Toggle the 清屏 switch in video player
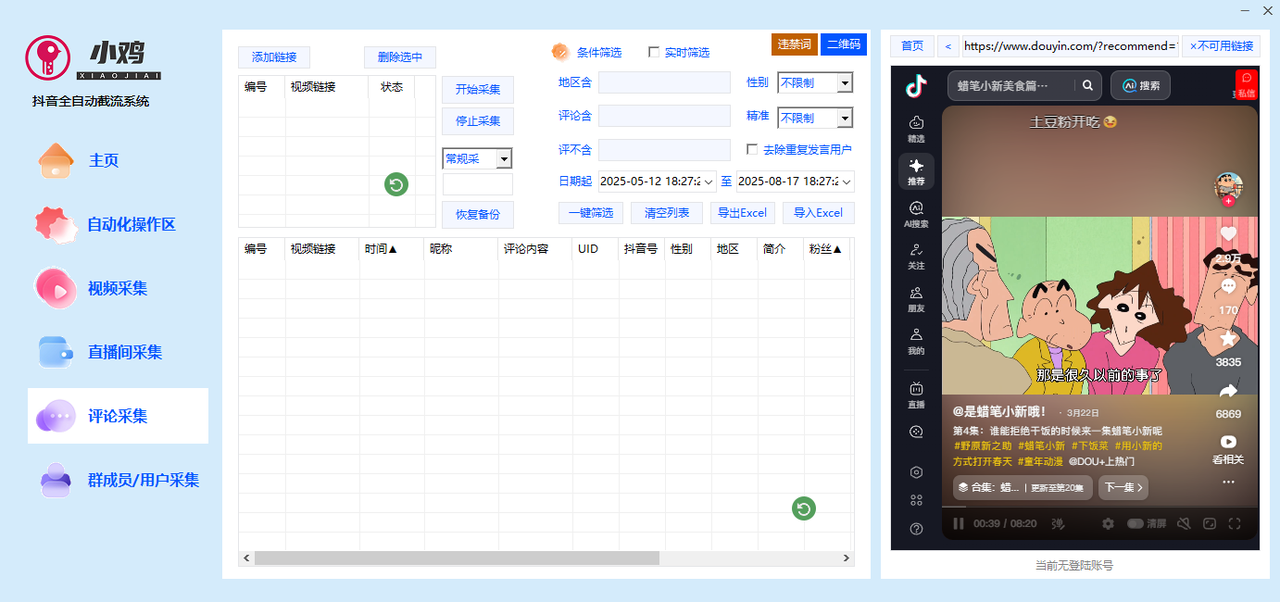 (x=1136, y=523)
